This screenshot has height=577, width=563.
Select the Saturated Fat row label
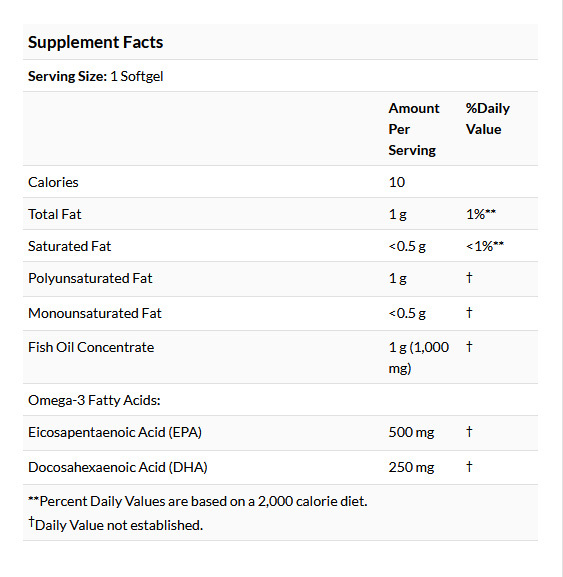[x=70, y=246]
